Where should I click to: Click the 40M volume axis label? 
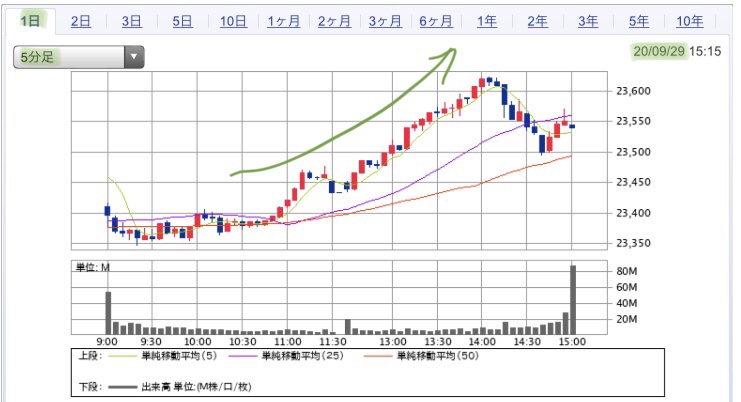click(627, 303)
